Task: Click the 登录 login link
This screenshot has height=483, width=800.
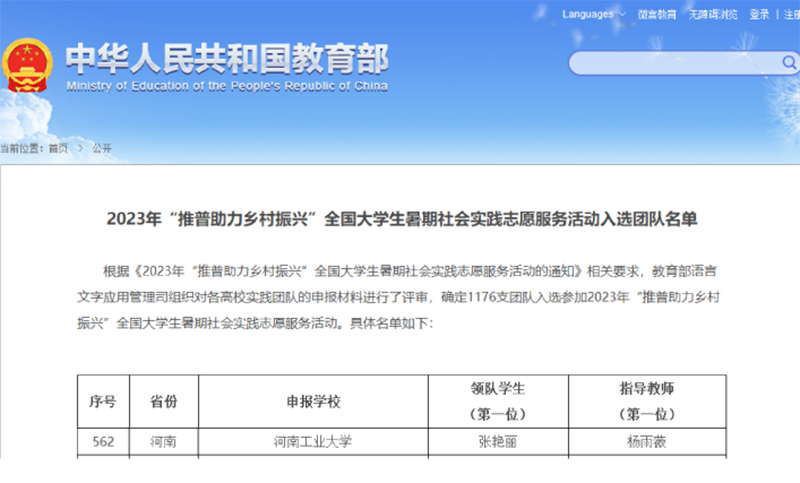Action: (760, 14)
